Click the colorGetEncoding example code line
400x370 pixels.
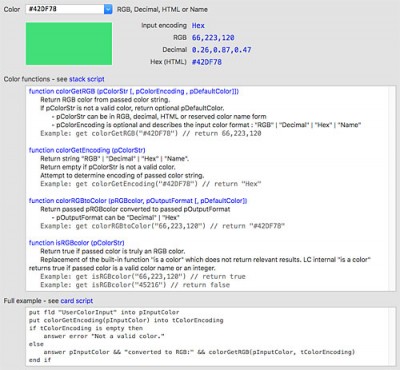(x=151, y=184)
